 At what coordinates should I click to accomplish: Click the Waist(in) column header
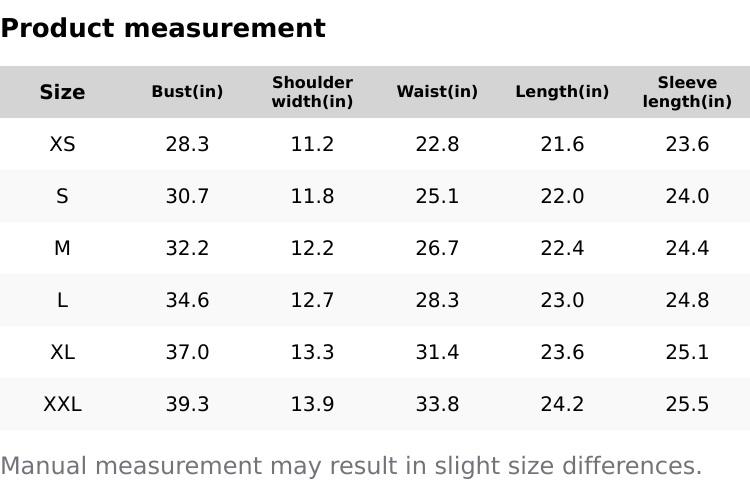(x=437, y=92)
